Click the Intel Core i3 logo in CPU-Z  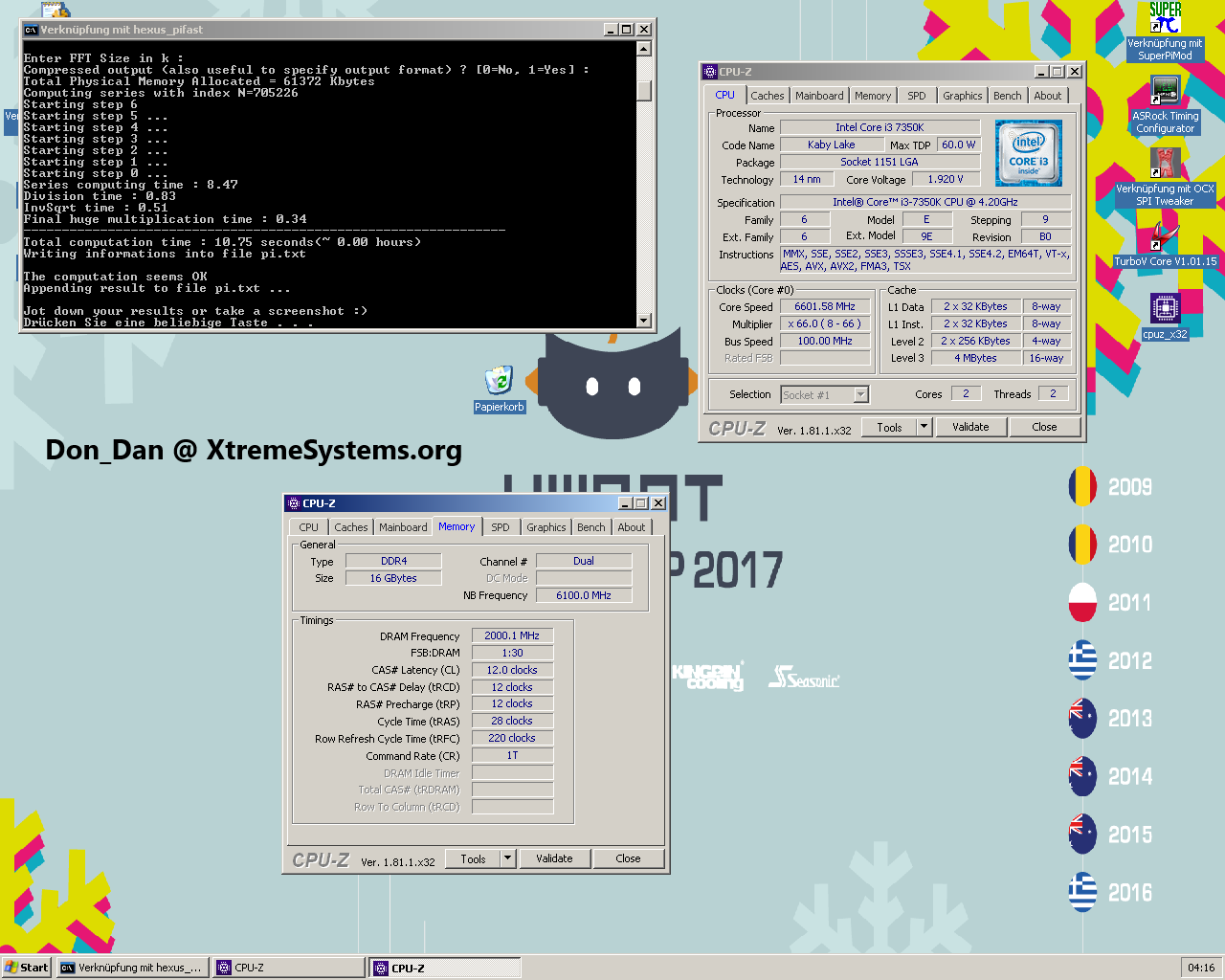tap(1029, 153)
